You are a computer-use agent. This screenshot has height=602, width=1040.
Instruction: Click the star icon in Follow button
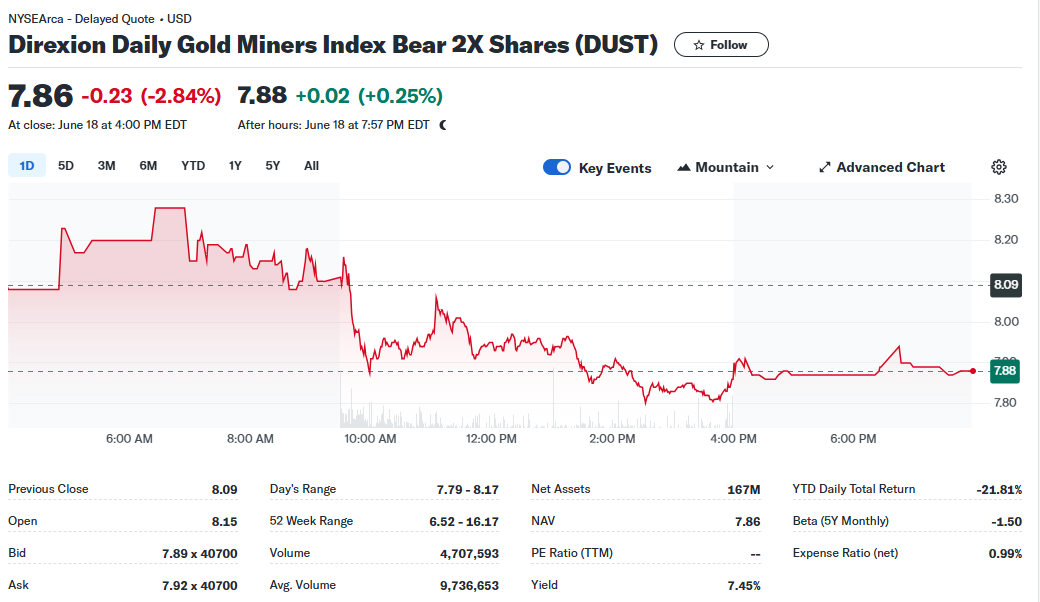(698, 45)
